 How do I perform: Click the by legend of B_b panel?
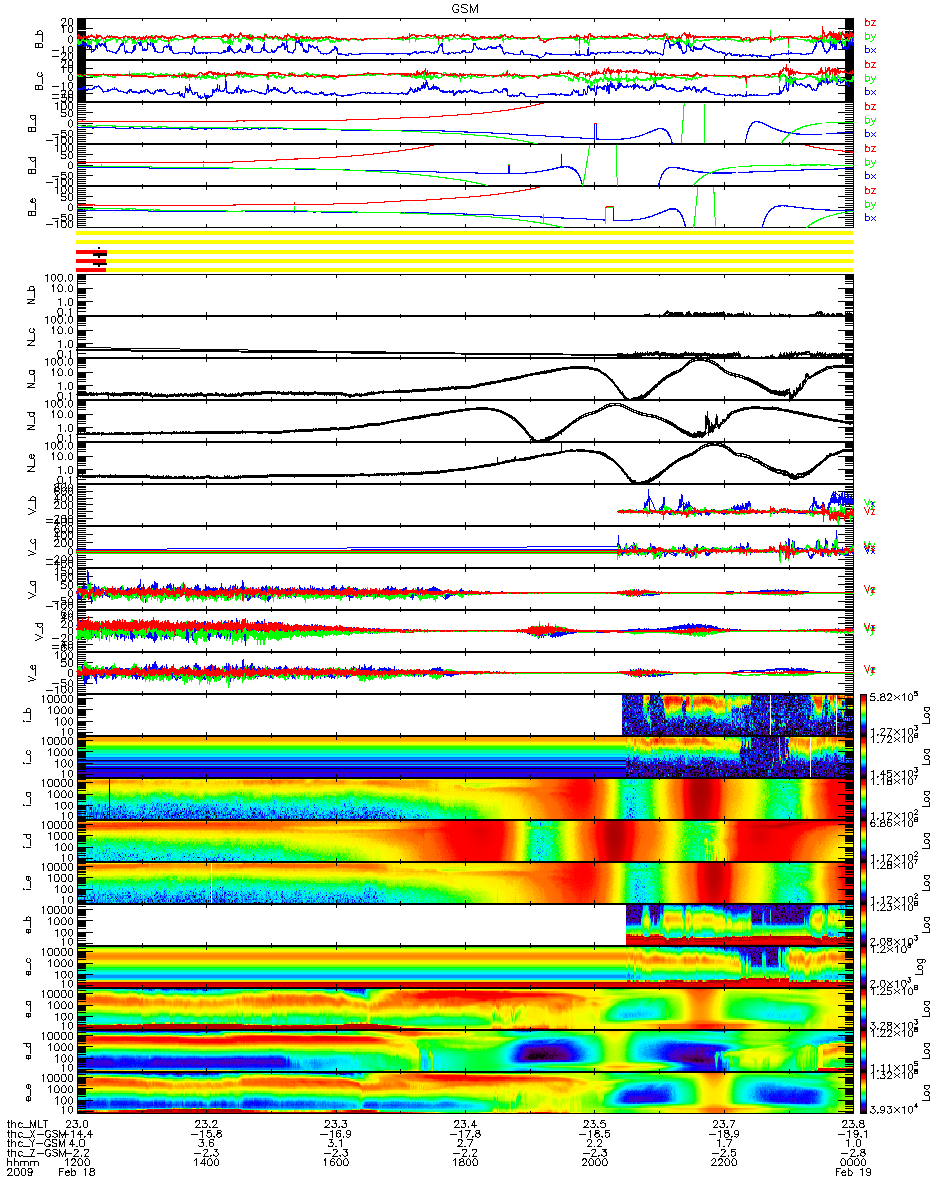[870, 36]
